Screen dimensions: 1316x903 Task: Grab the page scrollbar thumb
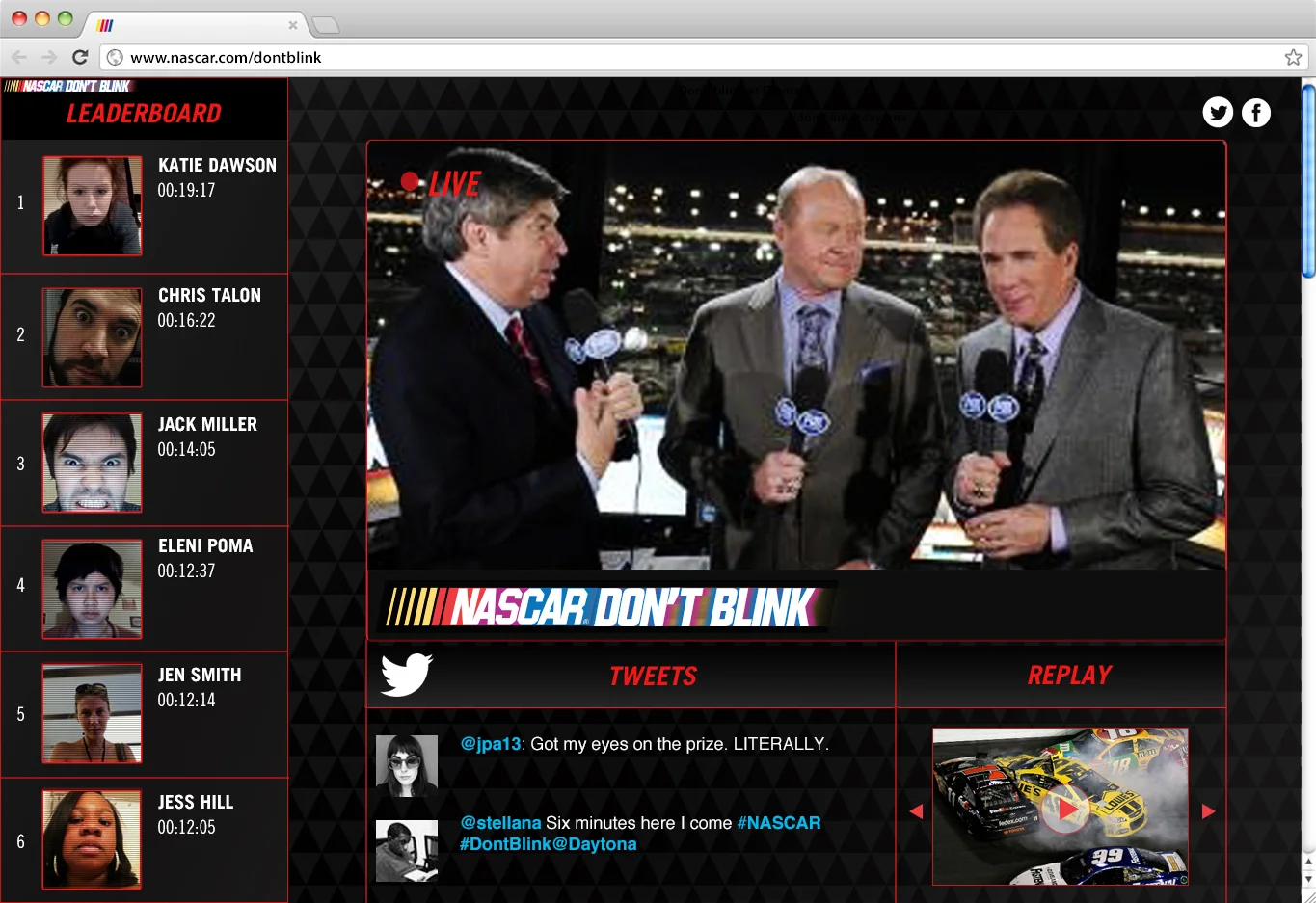click(1308, 180)
